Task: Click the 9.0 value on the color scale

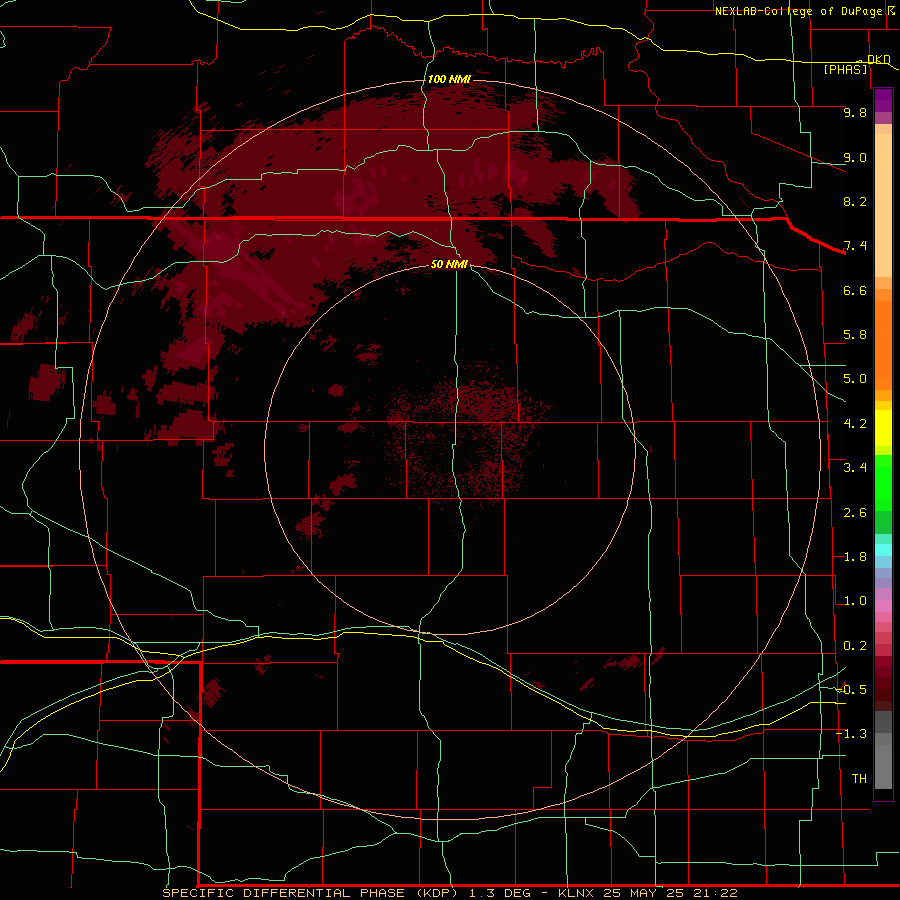Action: (855, 157)
